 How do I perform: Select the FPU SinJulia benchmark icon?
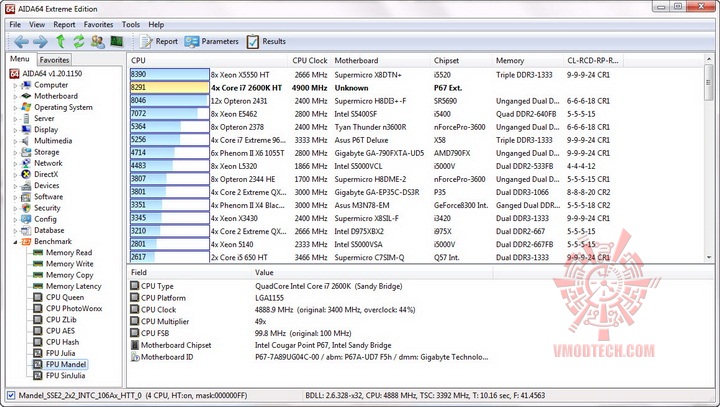(x=38, y=375)
